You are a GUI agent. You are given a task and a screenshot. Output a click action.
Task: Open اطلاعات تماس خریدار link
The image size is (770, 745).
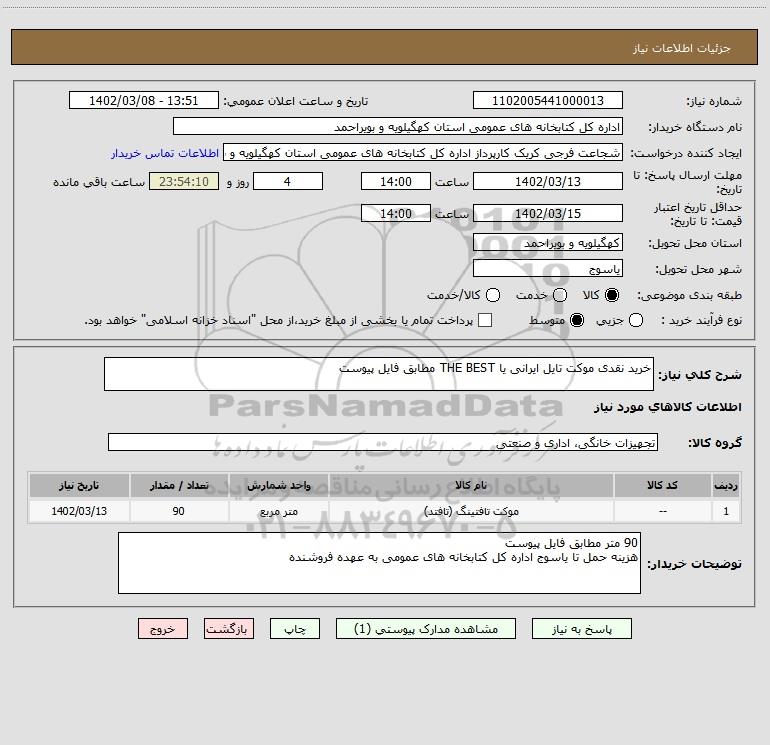165,153
